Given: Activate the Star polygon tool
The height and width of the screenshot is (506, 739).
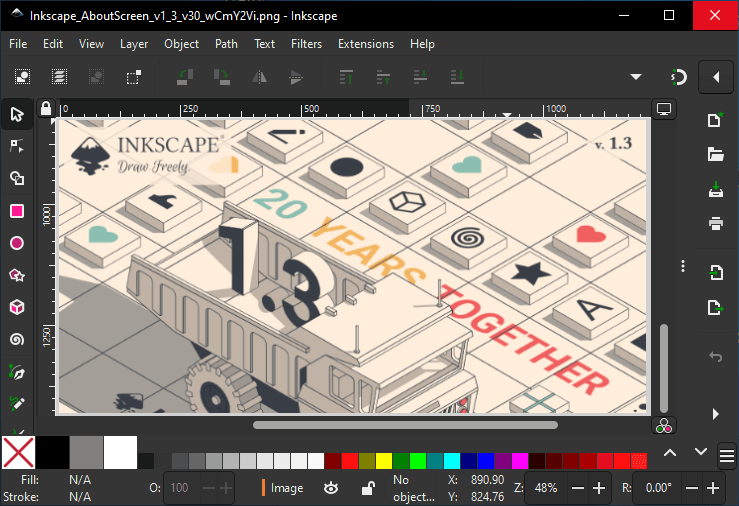Looking at the screenshot, I should coord(16,275).
